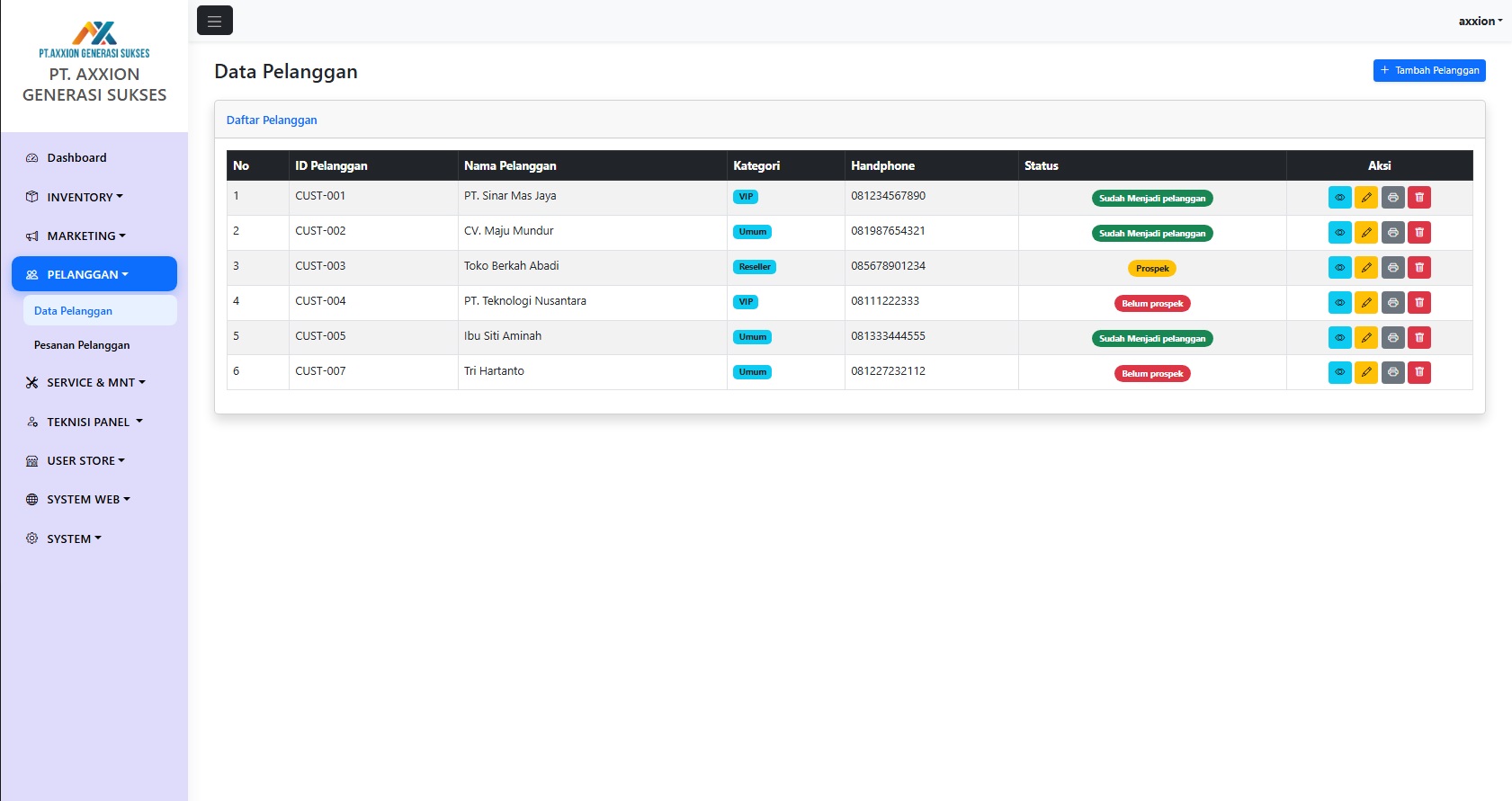View details of CV. Maju Mundur

(x=1339, y=233)
